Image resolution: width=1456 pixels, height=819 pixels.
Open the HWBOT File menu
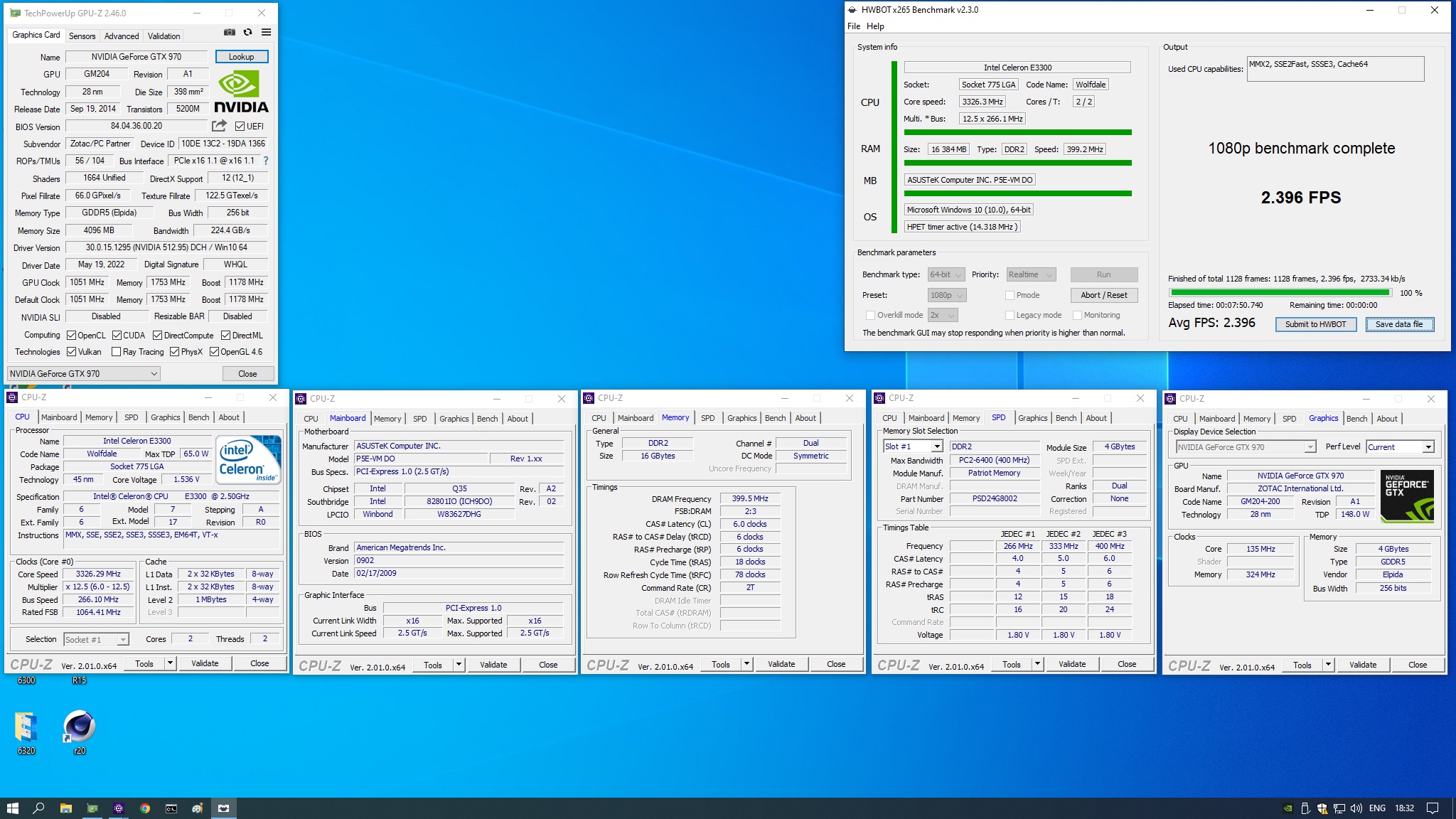(854, 26)
